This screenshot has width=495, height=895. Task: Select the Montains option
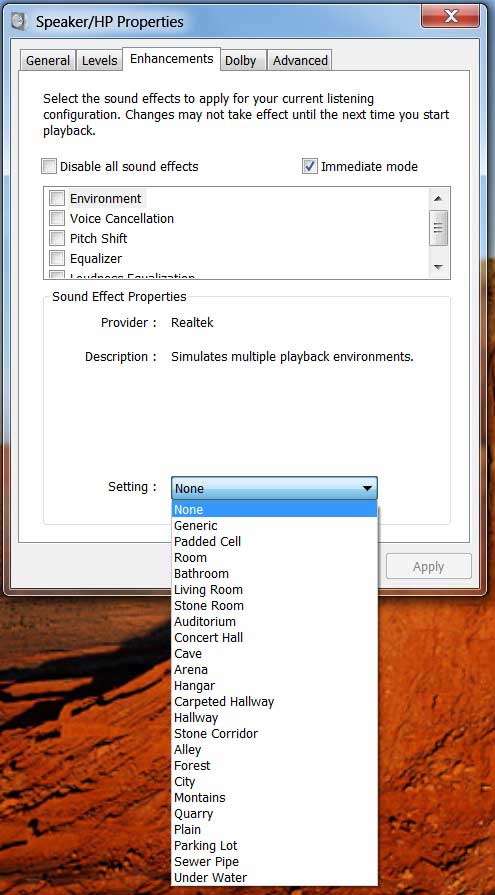[x=275, y=797]
